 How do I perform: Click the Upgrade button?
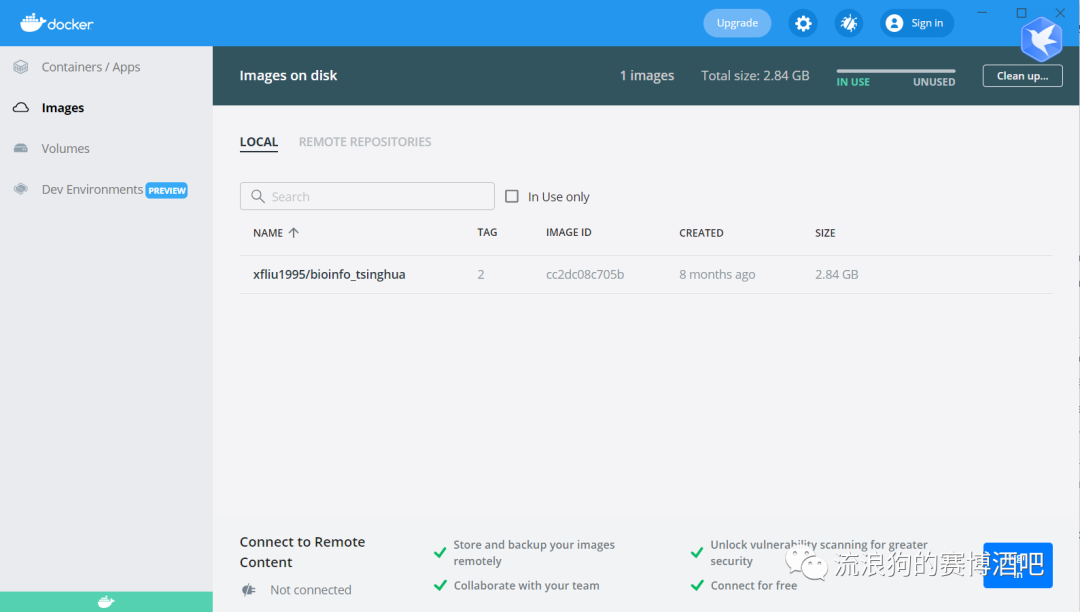737,23
